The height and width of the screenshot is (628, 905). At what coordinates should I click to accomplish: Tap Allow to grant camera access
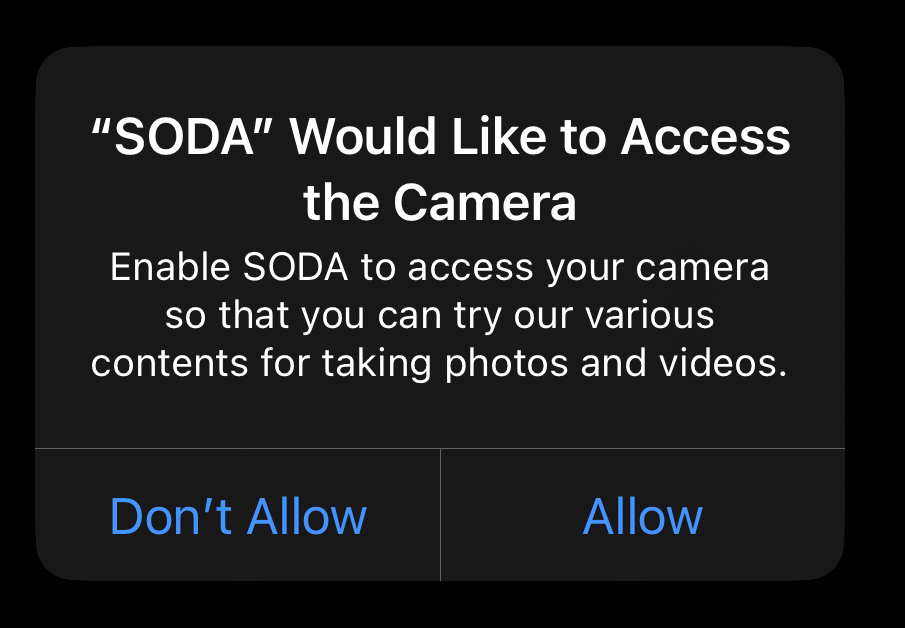642,517
